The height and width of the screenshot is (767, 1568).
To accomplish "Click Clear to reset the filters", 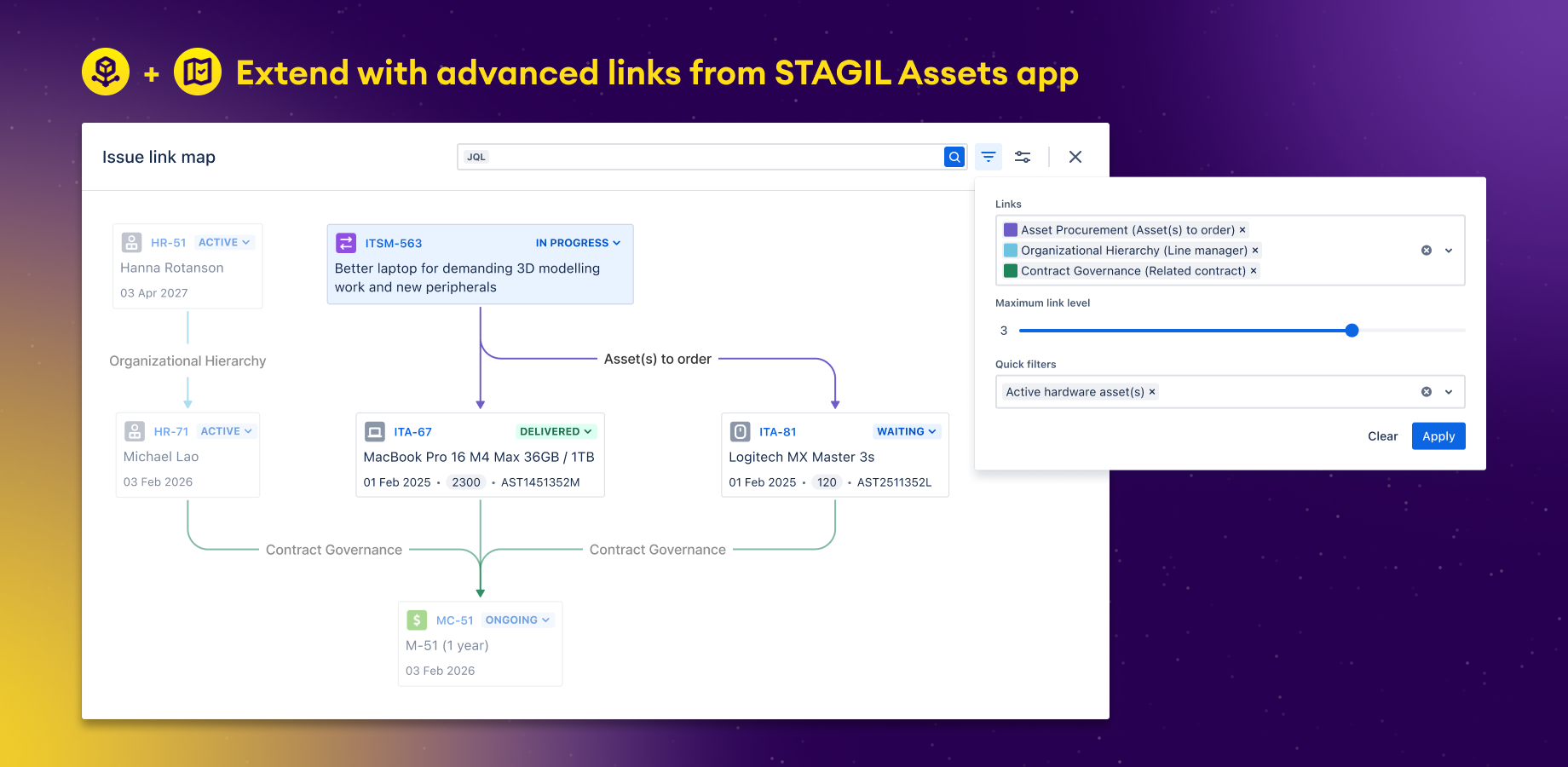I will 1382,435.
